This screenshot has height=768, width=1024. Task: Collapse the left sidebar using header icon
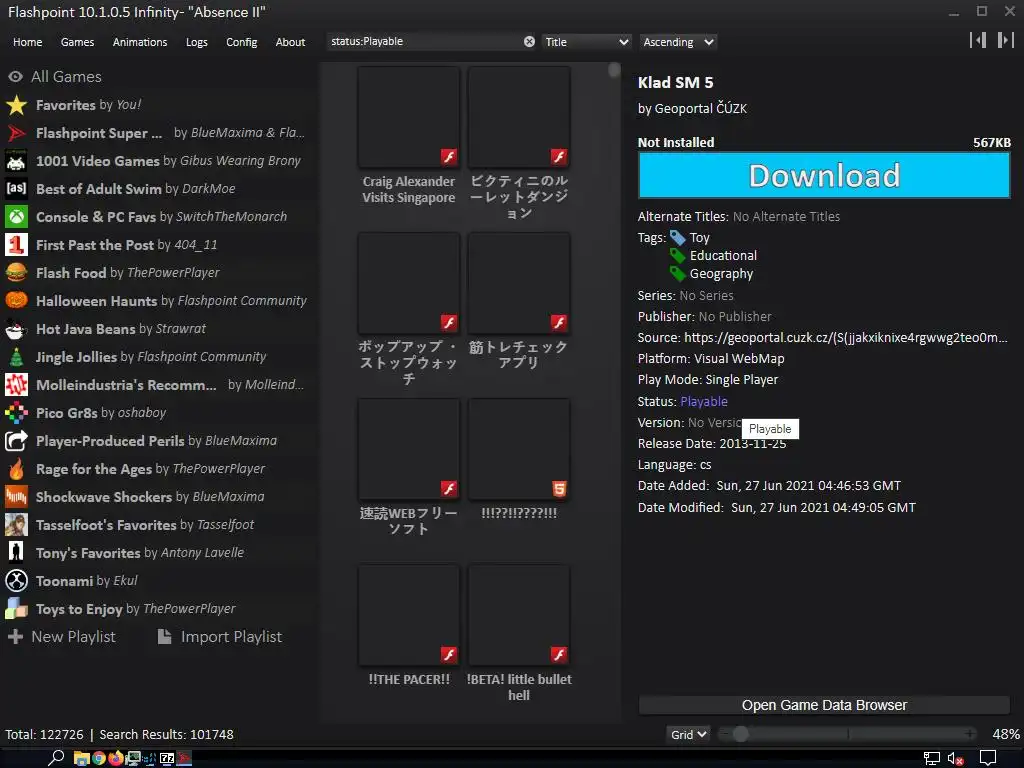pos(978,40)
